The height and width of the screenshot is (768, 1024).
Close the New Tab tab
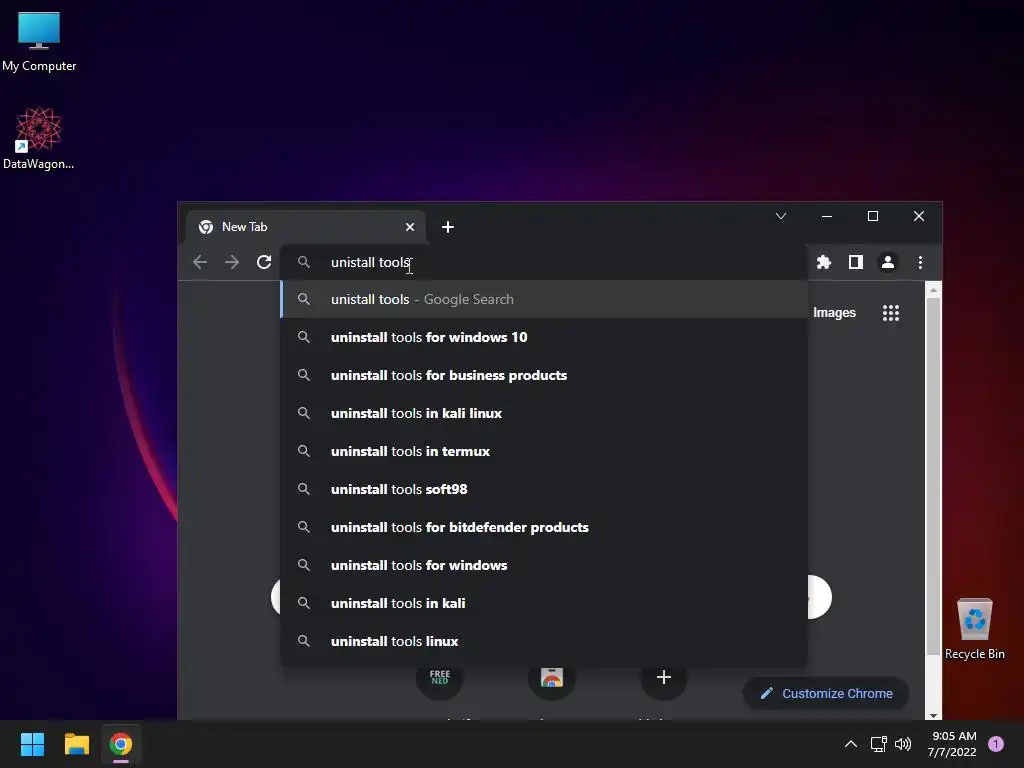point(409,227)
